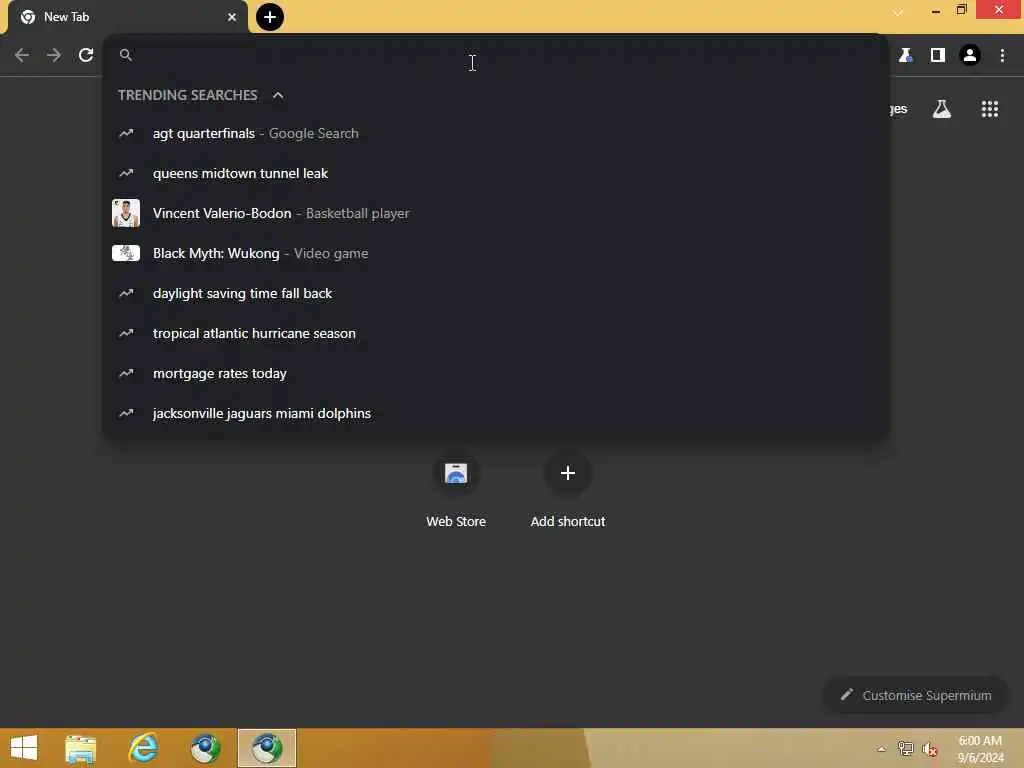Image resolution: width=1024 pixels, height=768 pixels.
Task: Go forward with the forward arrow
Action: pos(54,55)
